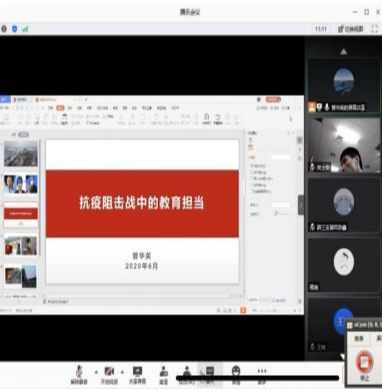Turn on the camera video
The width and height of the screenshot is (382, 390).
(109, 375)
